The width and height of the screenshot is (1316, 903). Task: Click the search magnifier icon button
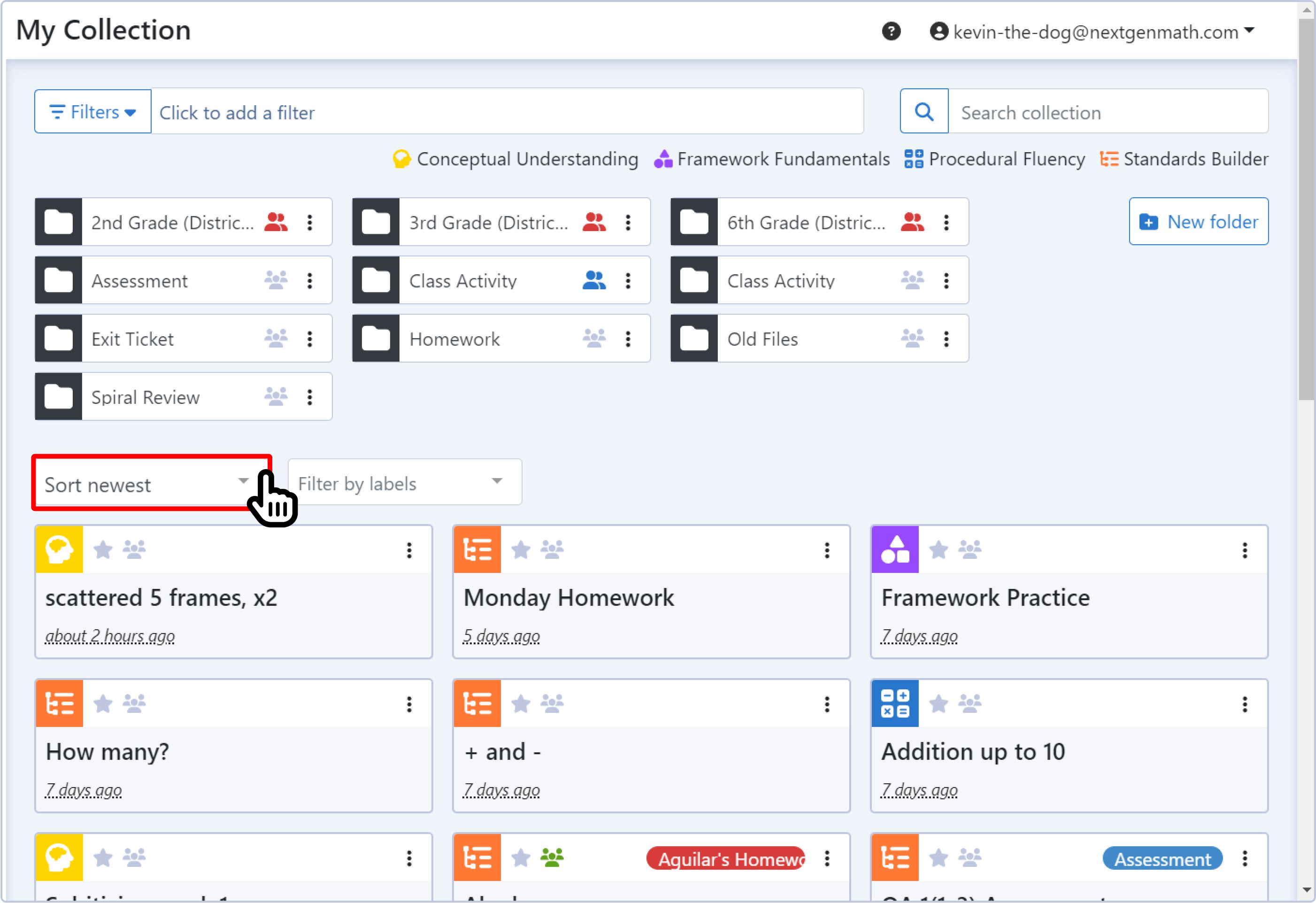pyautogui.click(x=924, y=112)
